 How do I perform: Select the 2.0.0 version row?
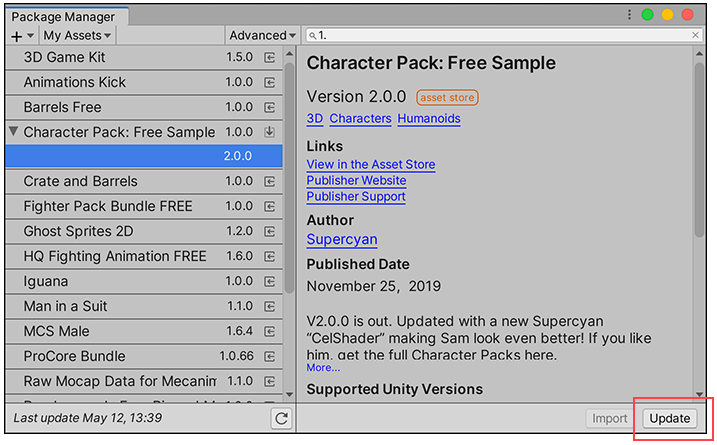[144, 156]
